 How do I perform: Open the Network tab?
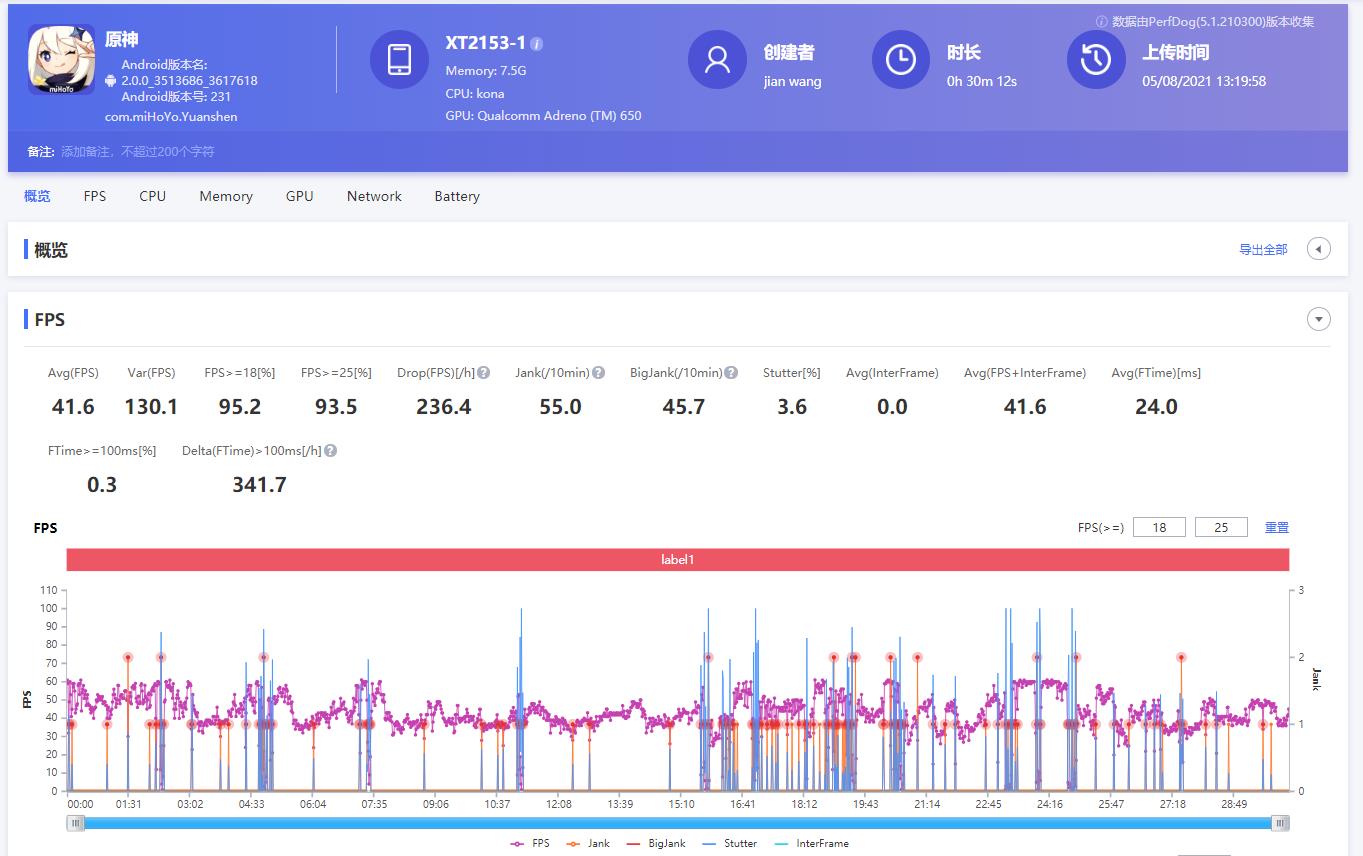coord(374,196)
